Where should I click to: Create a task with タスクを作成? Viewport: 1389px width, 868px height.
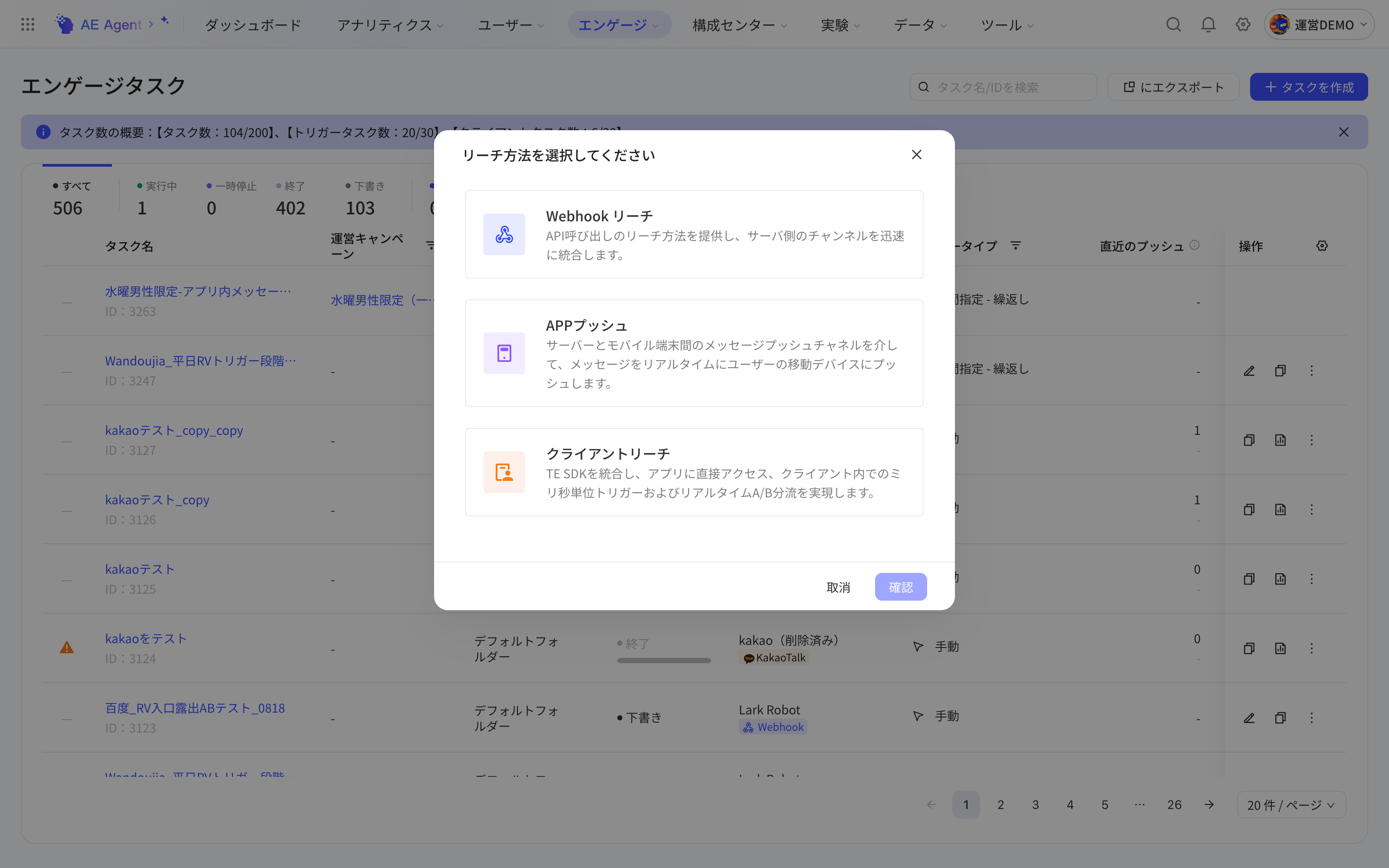(x=1309, y=87)
